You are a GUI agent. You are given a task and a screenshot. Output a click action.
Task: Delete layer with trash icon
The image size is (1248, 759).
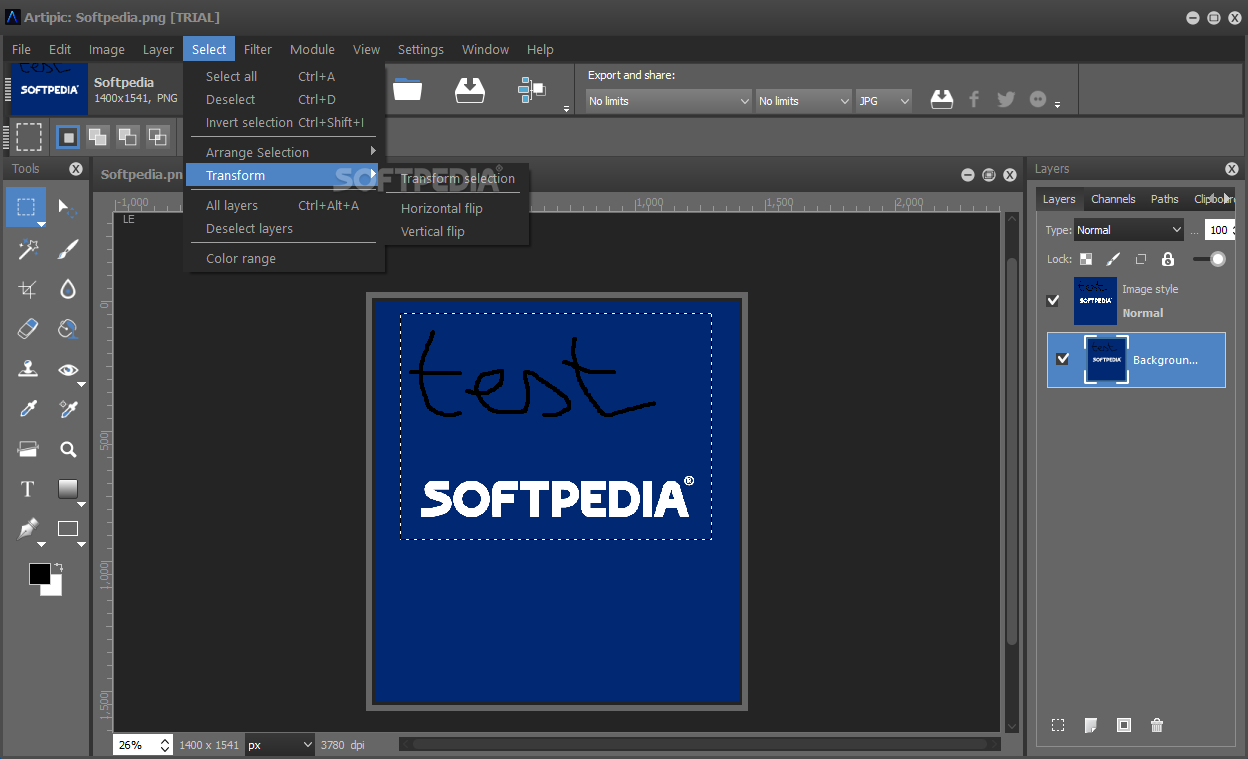coord(1157,725)
